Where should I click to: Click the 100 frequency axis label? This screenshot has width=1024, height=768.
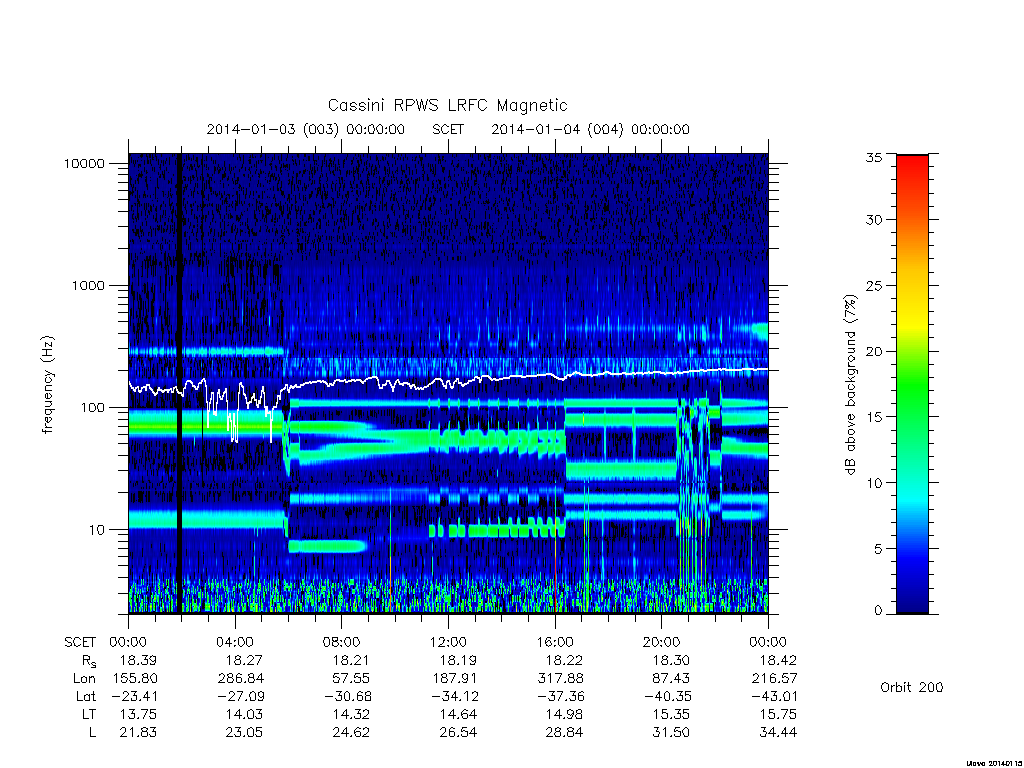92,408
